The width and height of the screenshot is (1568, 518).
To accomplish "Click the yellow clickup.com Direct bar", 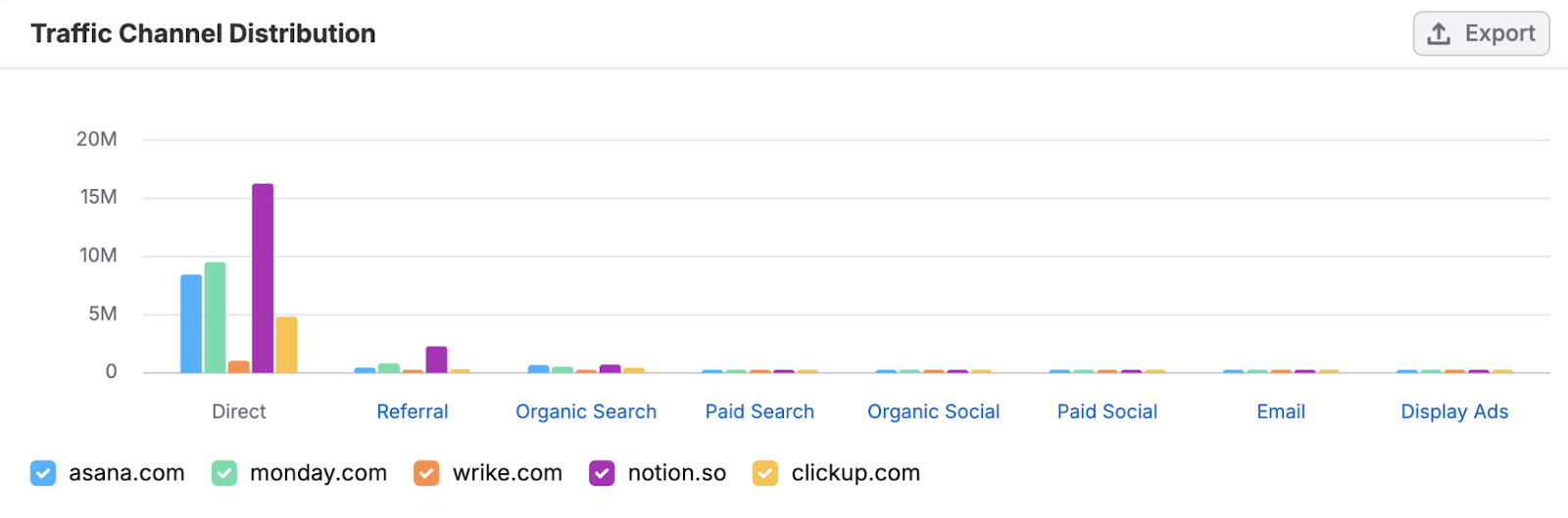I will pos(286,345).
